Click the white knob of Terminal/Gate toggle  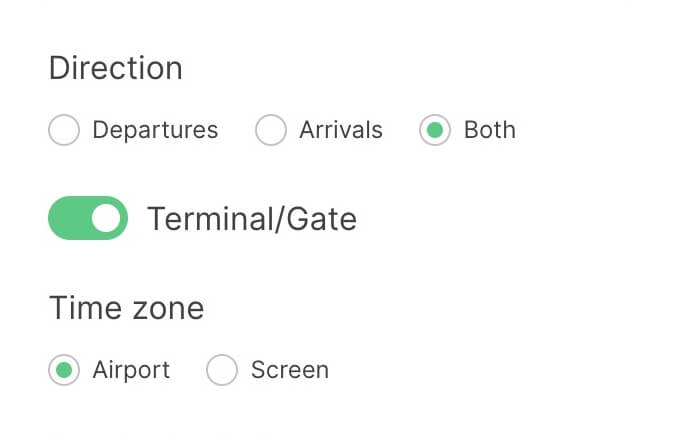[x=106, y=218]
